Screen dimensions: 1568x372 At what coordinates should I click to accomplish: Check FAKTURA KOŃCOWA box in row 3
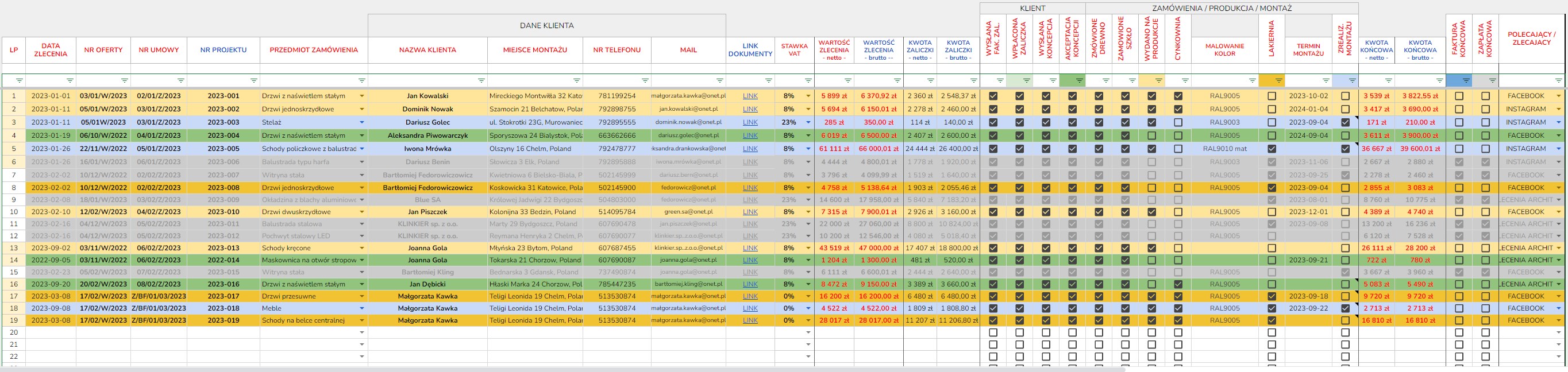(x=1459, y=122)
